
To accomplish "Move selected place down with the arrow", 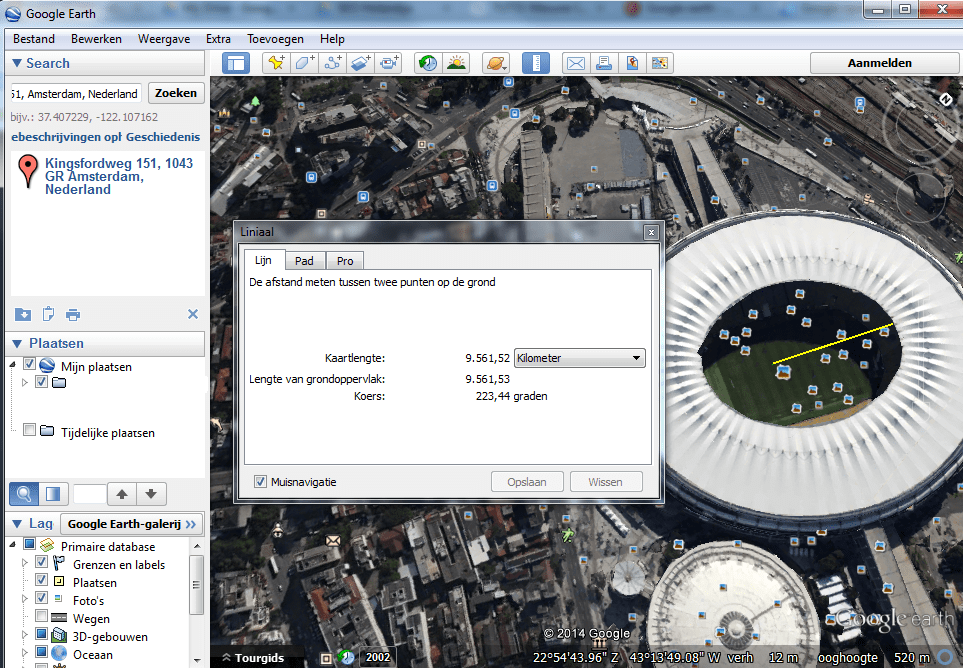I will (151, 494).
